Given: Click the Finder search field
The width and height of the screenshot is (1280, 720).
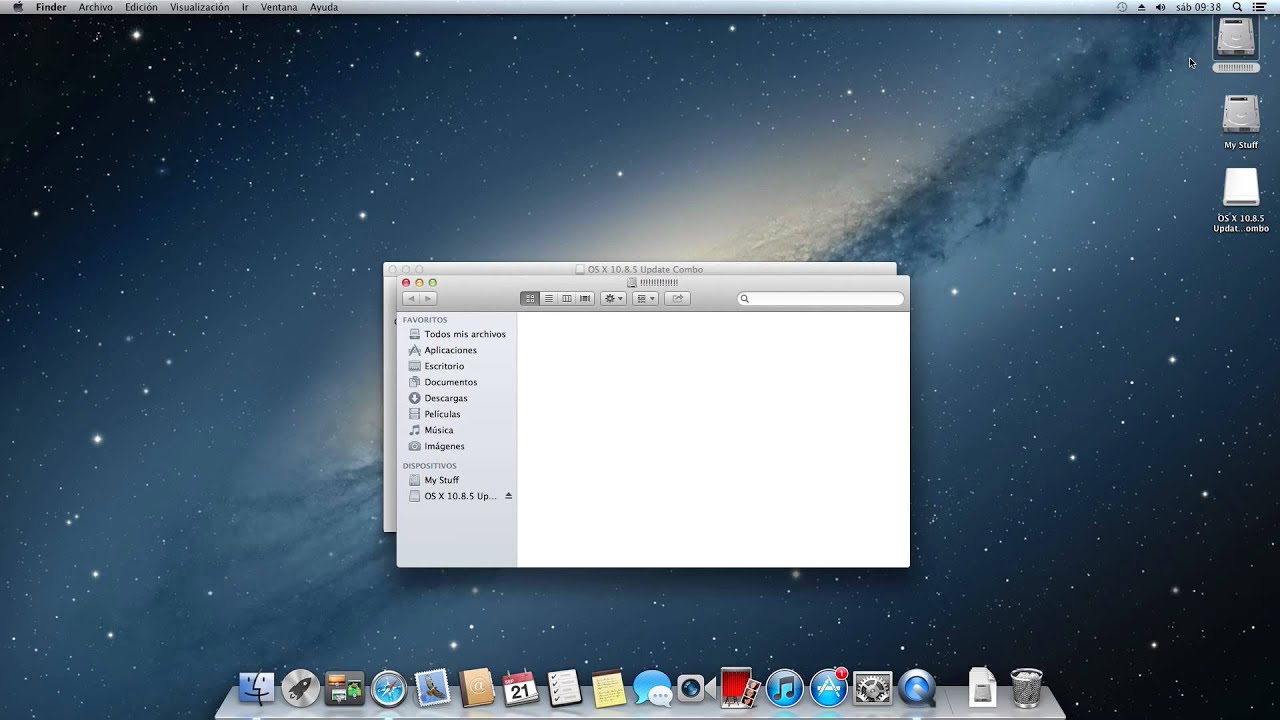Looking at the screenshot, I should click(x=821, y=298).
